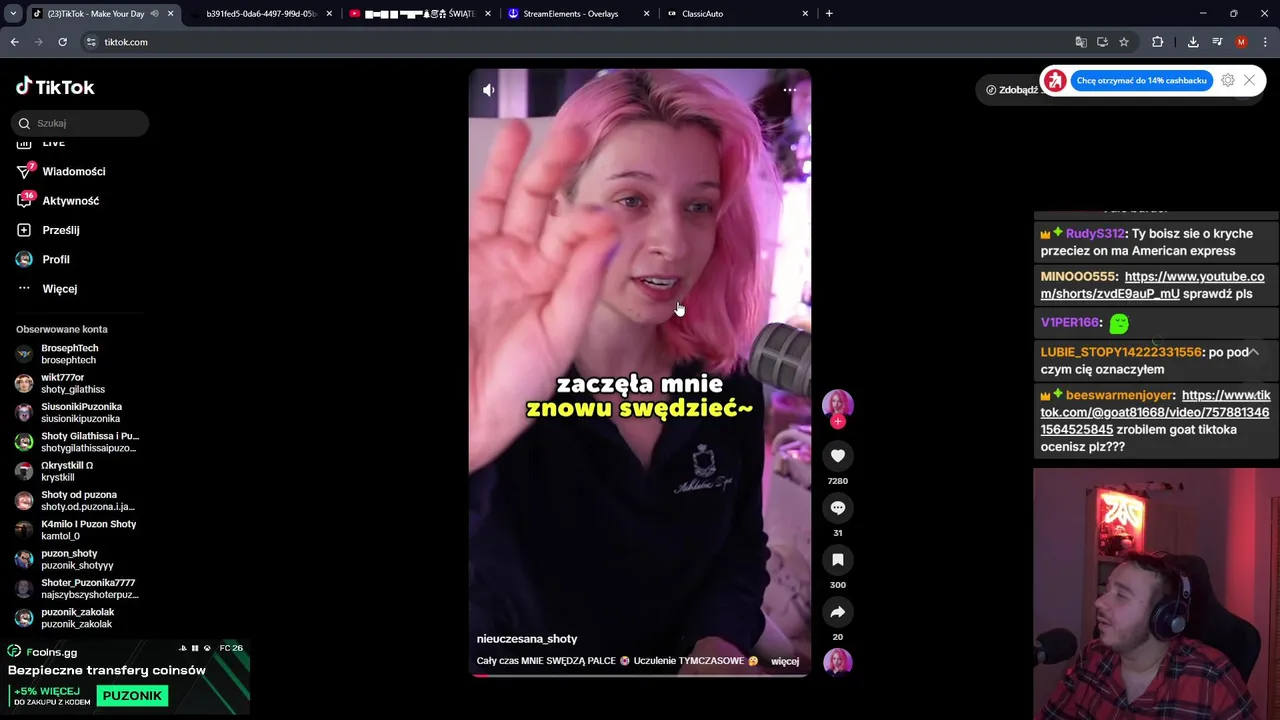Viewport: 1280px width, 720px height.
Task: Open the video three-dots options menu
Action: click(x=789, y=90)
